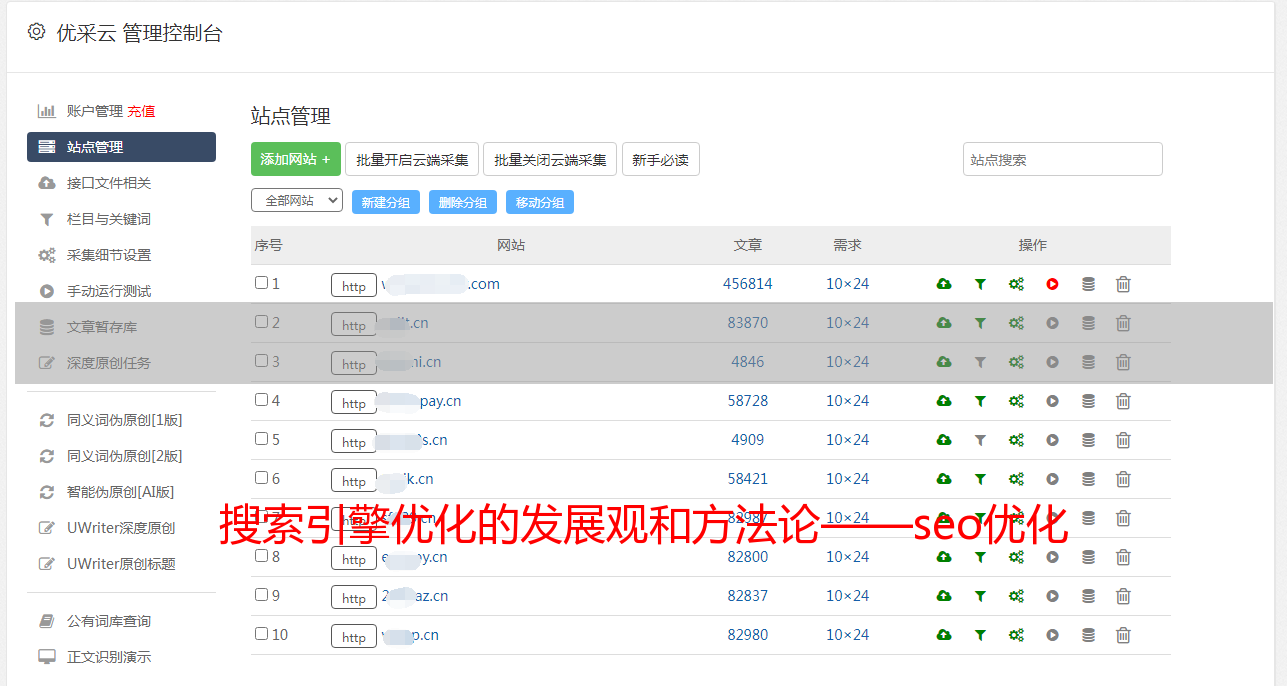
Task: Open 栏目与关键词 in the sidebar
Action: click(109, 219)
